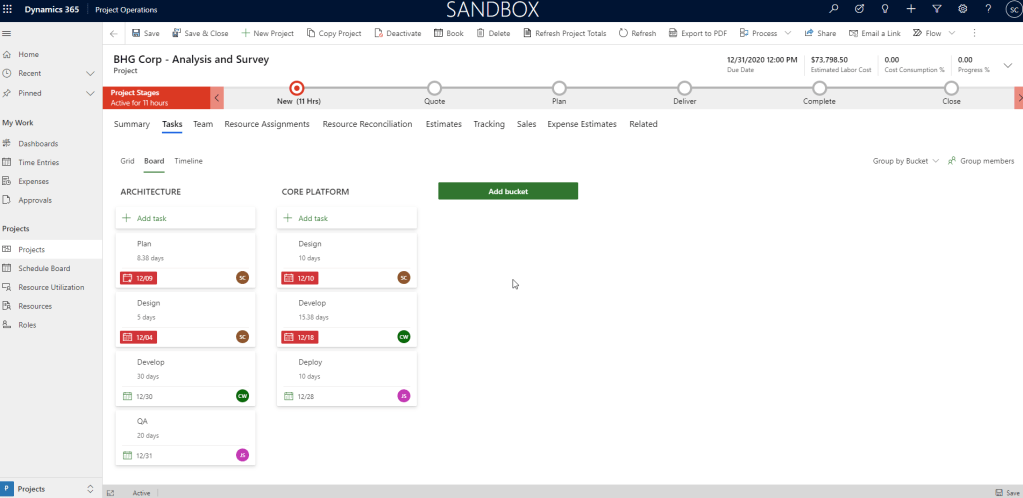This screenshot has width=1023, height=498.
Task: Click the advanced find filter icon
Action: coord(936,9)
